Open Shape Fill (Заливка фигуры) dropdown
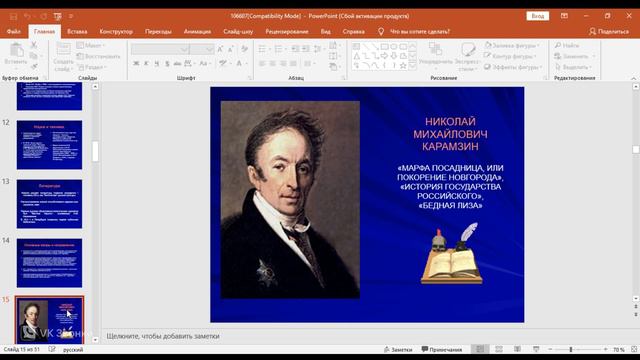 click(512, 45)
